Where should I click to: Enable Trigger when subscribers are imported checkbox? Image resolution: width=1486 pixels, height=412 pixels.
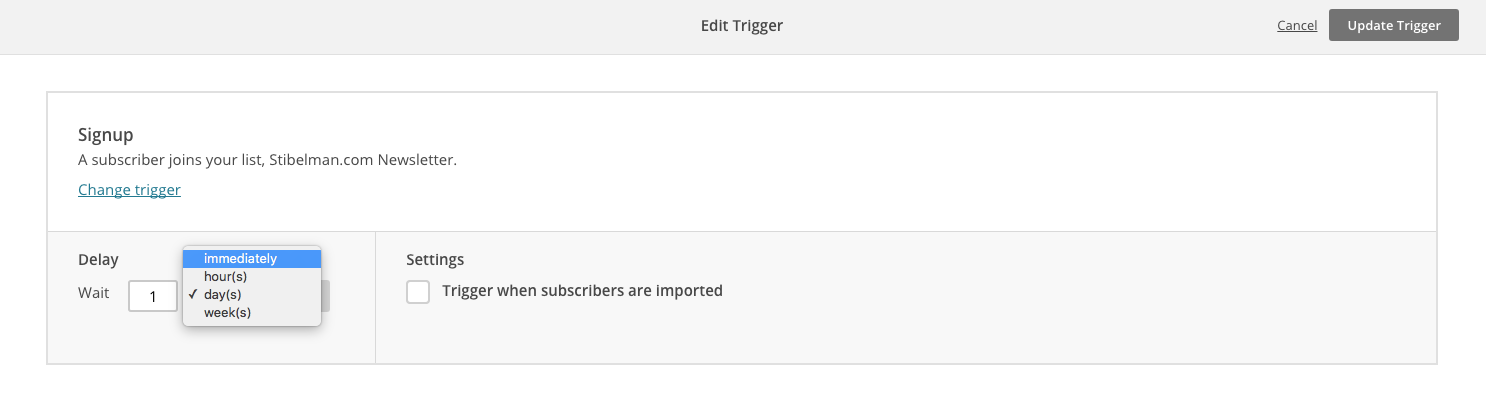pyautogui.click(x=418, y=291)
